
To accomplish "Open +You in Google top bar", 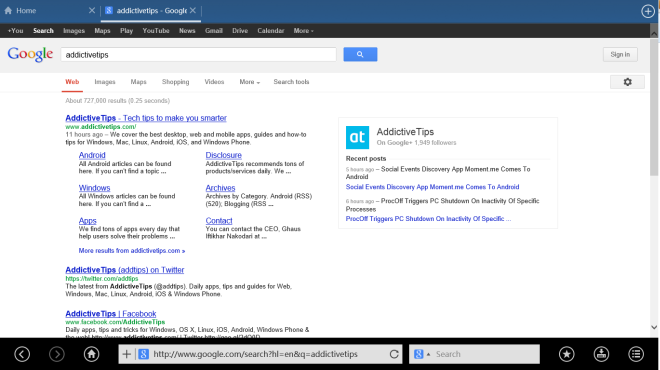I will (16, 31).
